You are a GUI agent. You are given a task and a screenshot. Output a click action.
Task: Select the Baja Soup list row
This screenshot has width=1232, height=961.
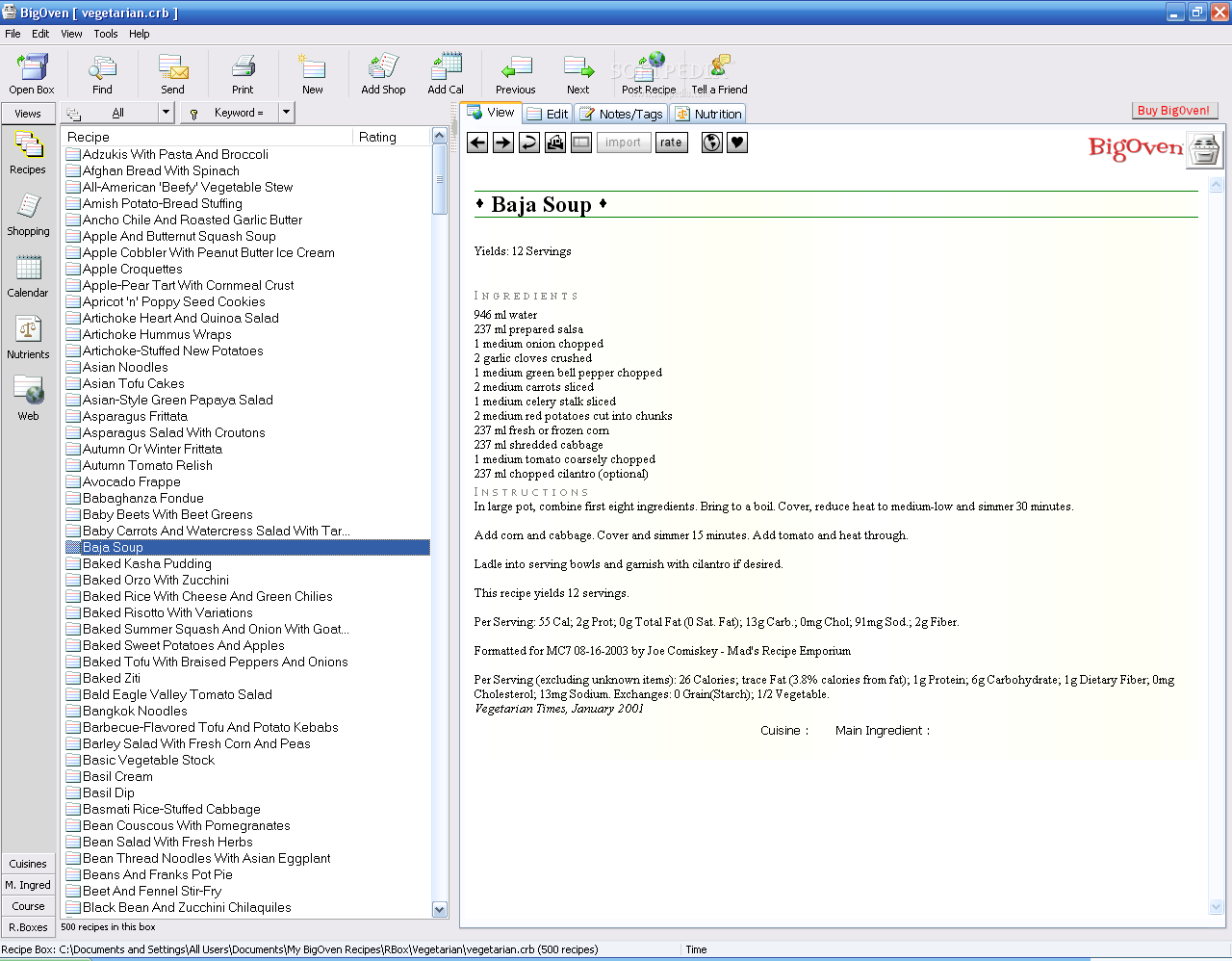coord(247,547)
